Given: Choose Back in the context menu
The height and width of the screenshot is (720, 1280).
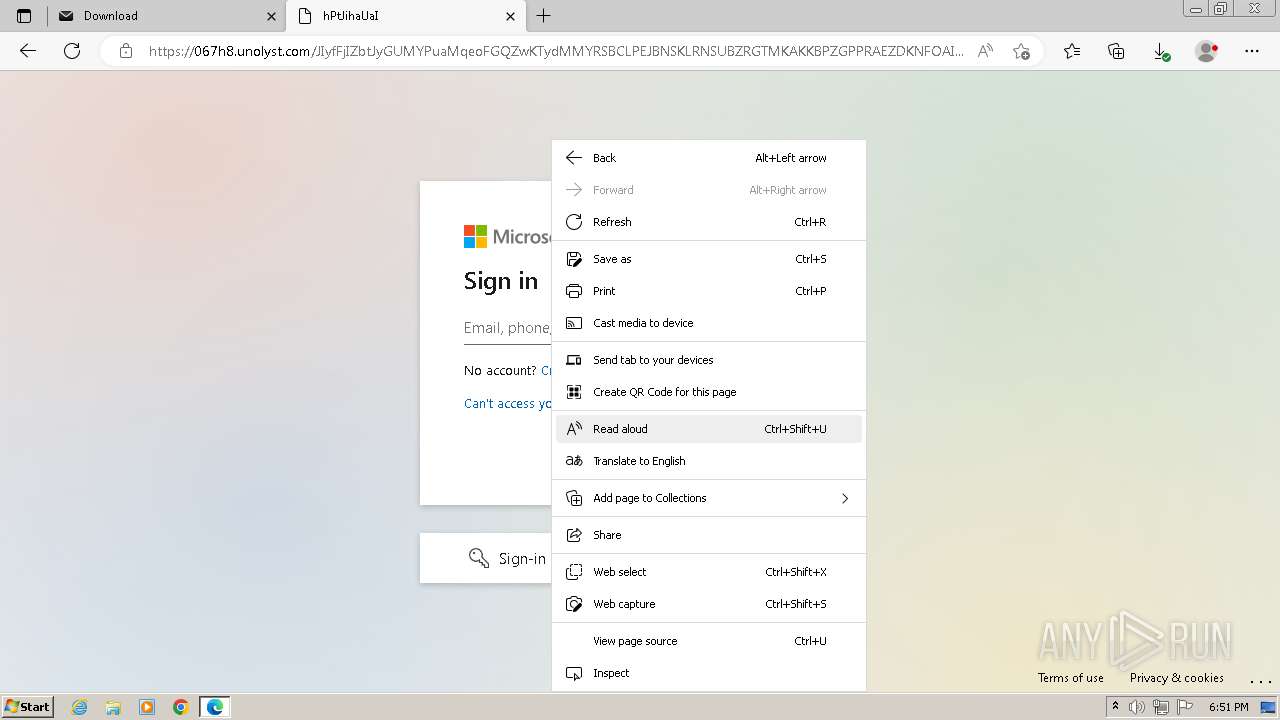Looking at the screenshot, I should [708, 158].
